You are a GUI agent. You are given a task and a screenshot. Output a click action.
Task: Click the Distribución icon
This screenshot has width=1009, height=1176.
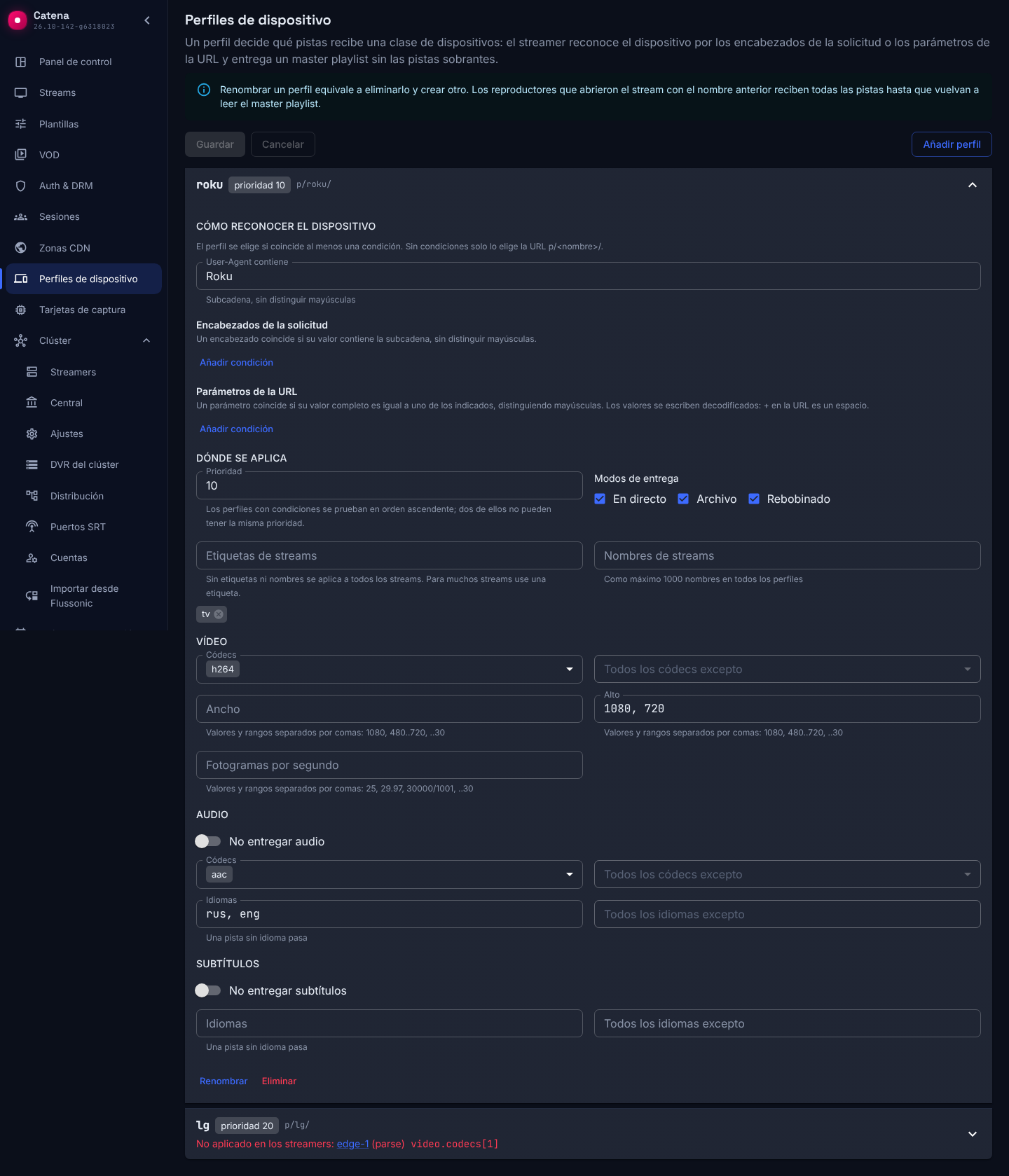tap(32, 496)
